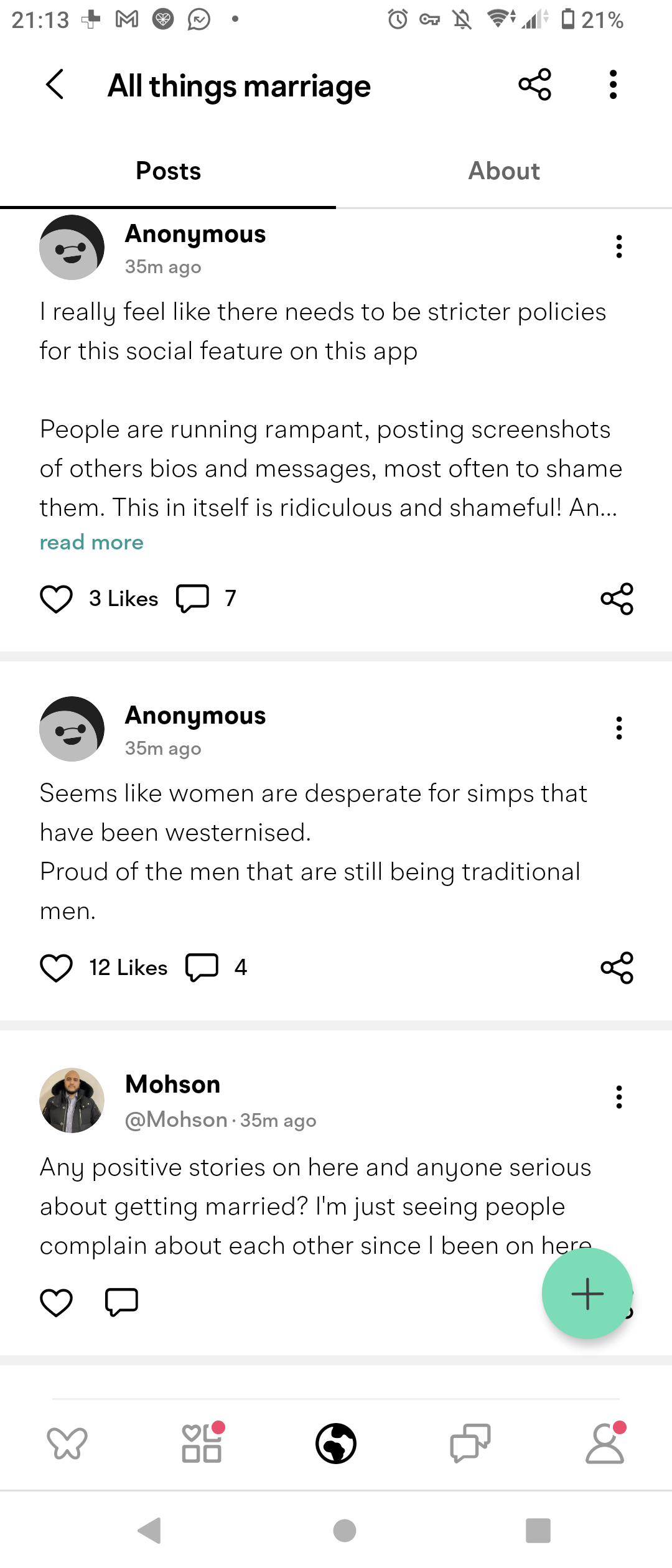This screenshot has height=1568, width=672.
Task: Open the group overflow menu in header
Action: tap(614, 85)
